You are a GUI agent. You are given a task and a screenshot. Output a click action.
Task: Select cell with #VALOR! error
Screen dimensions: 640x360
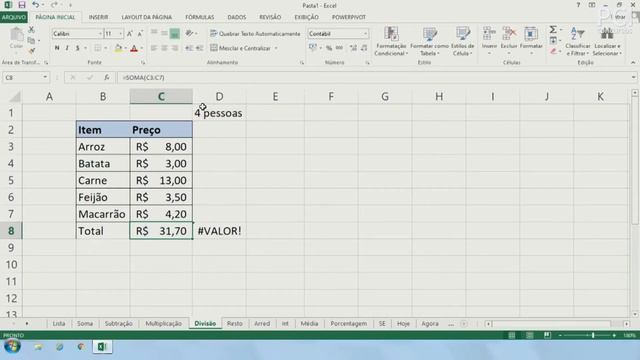[x=219, y=231]
